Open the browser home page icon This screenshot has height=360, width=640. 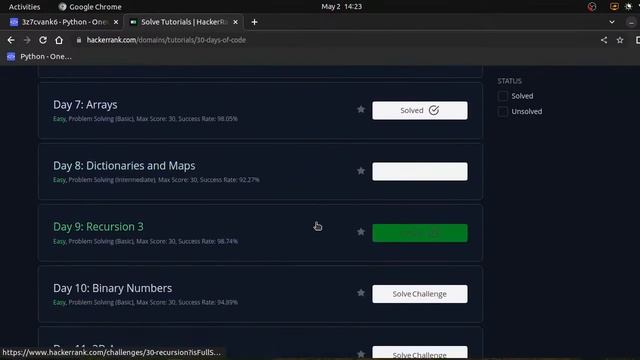point(59,40)
